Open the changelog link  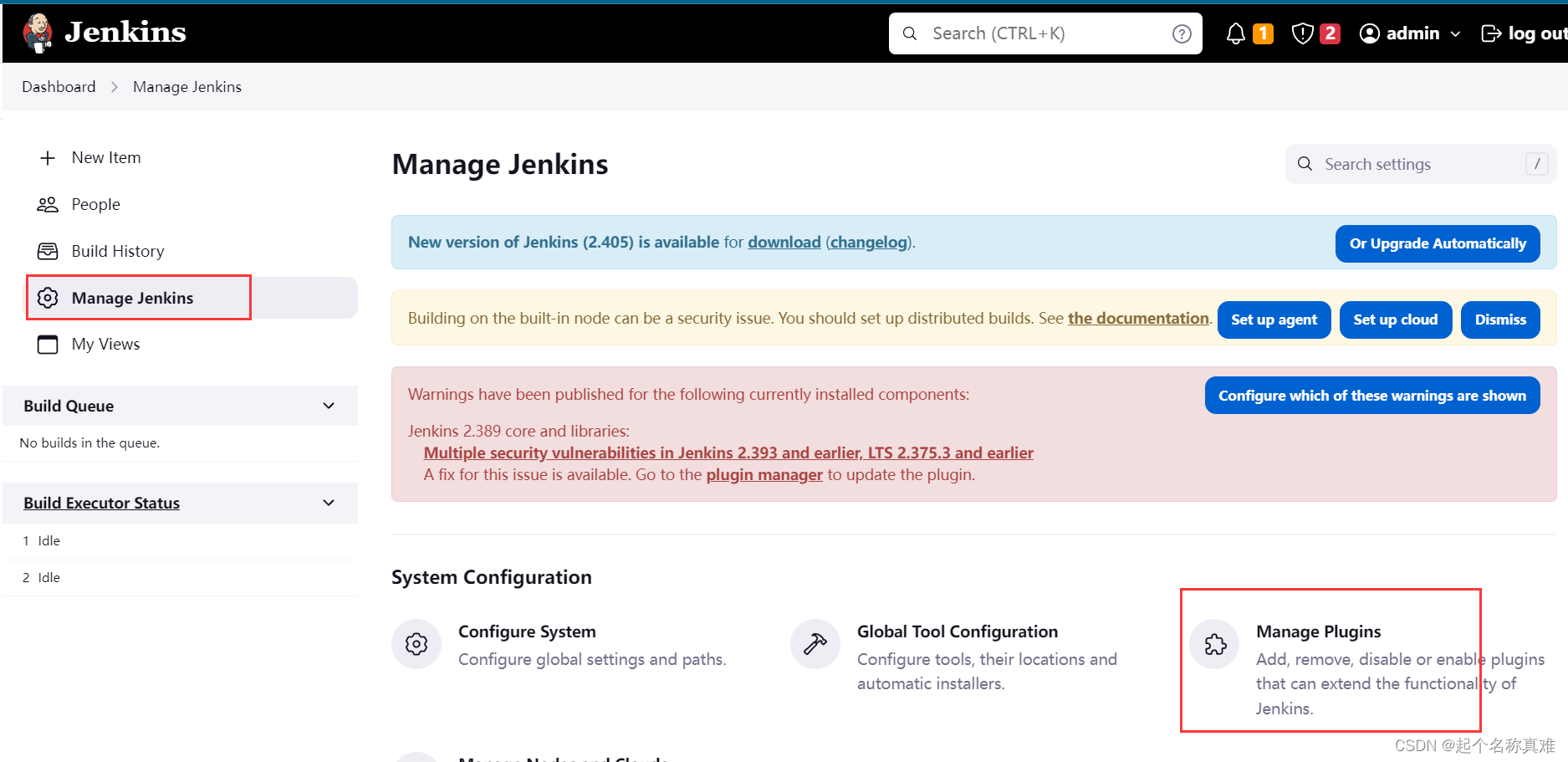[869, 242]
